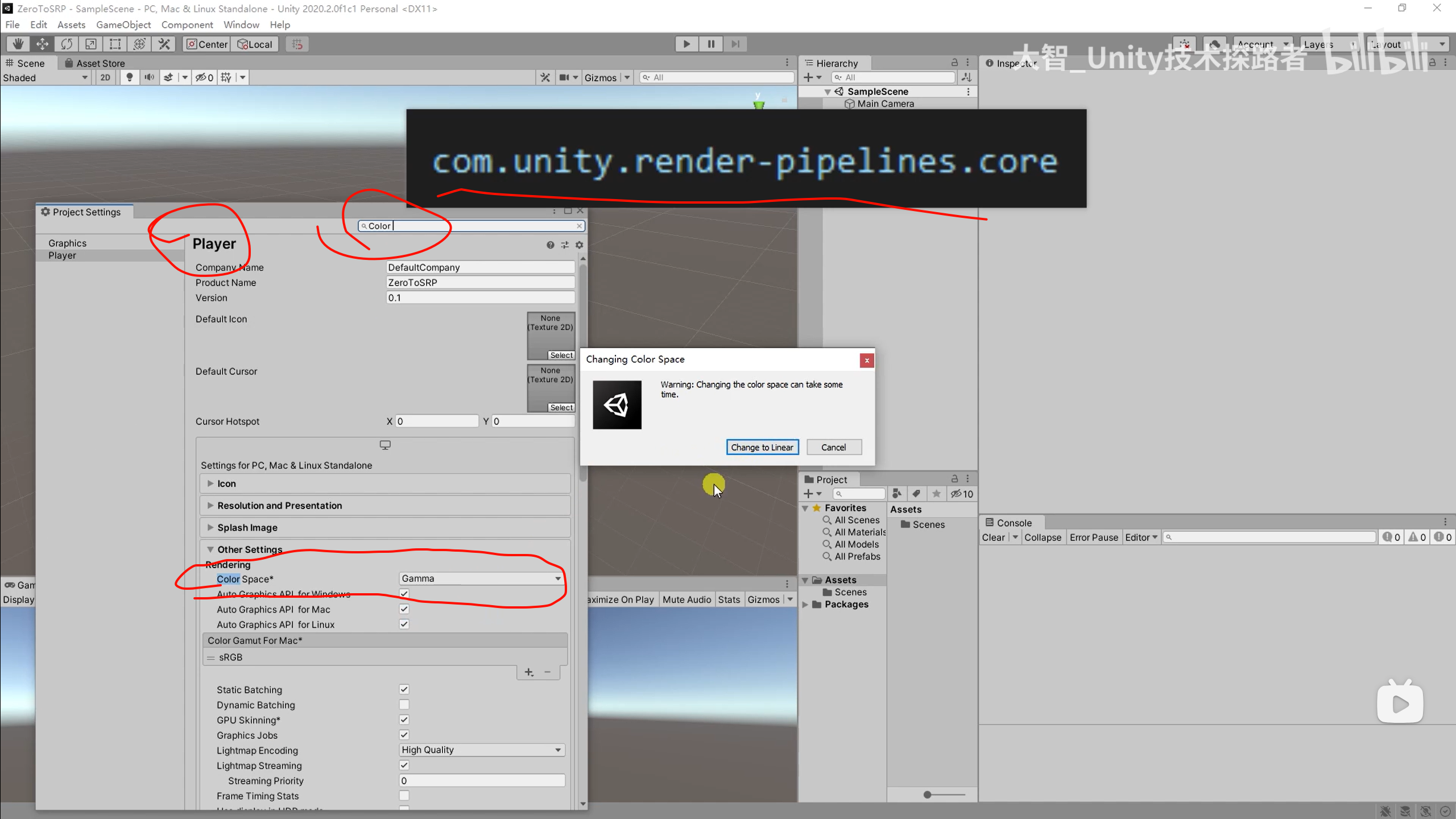This screenshot has width=1456, height=819.
Task: Select the Hand tool in toolbar
Action: (18, 44)
